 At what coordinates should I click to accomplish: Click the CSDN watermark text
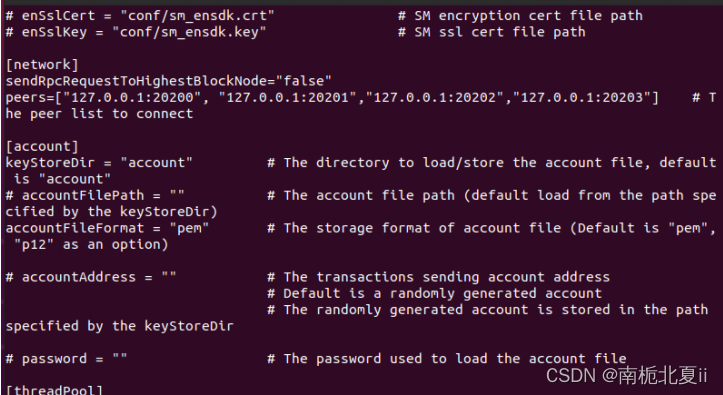(627, 376)
